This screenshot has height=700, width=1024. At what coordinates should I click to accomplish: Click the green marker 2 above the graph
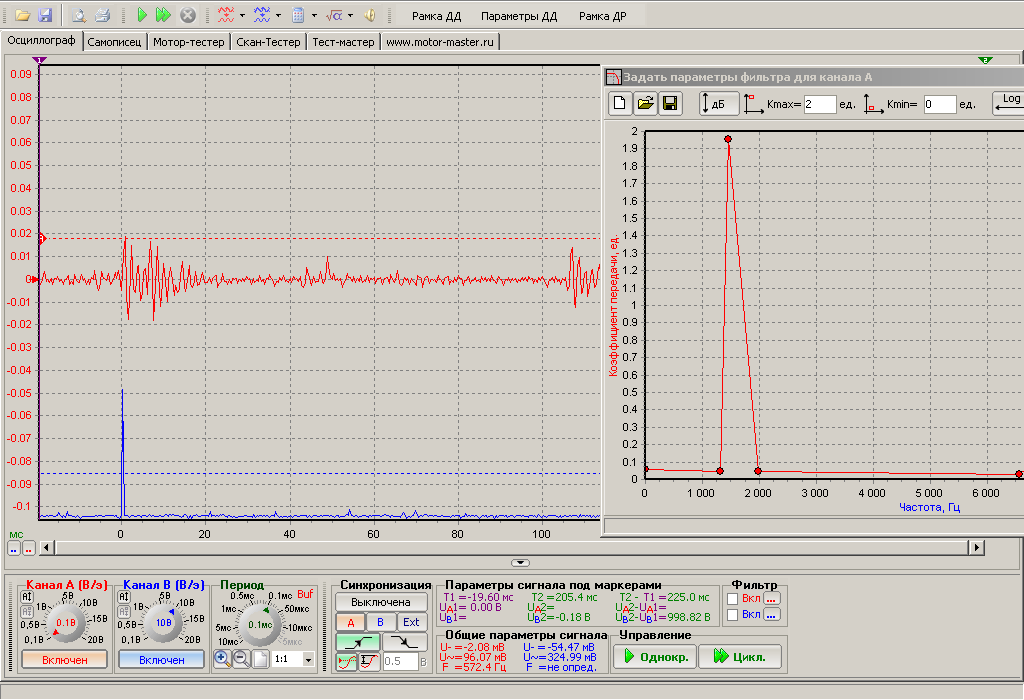coord(985,60)
